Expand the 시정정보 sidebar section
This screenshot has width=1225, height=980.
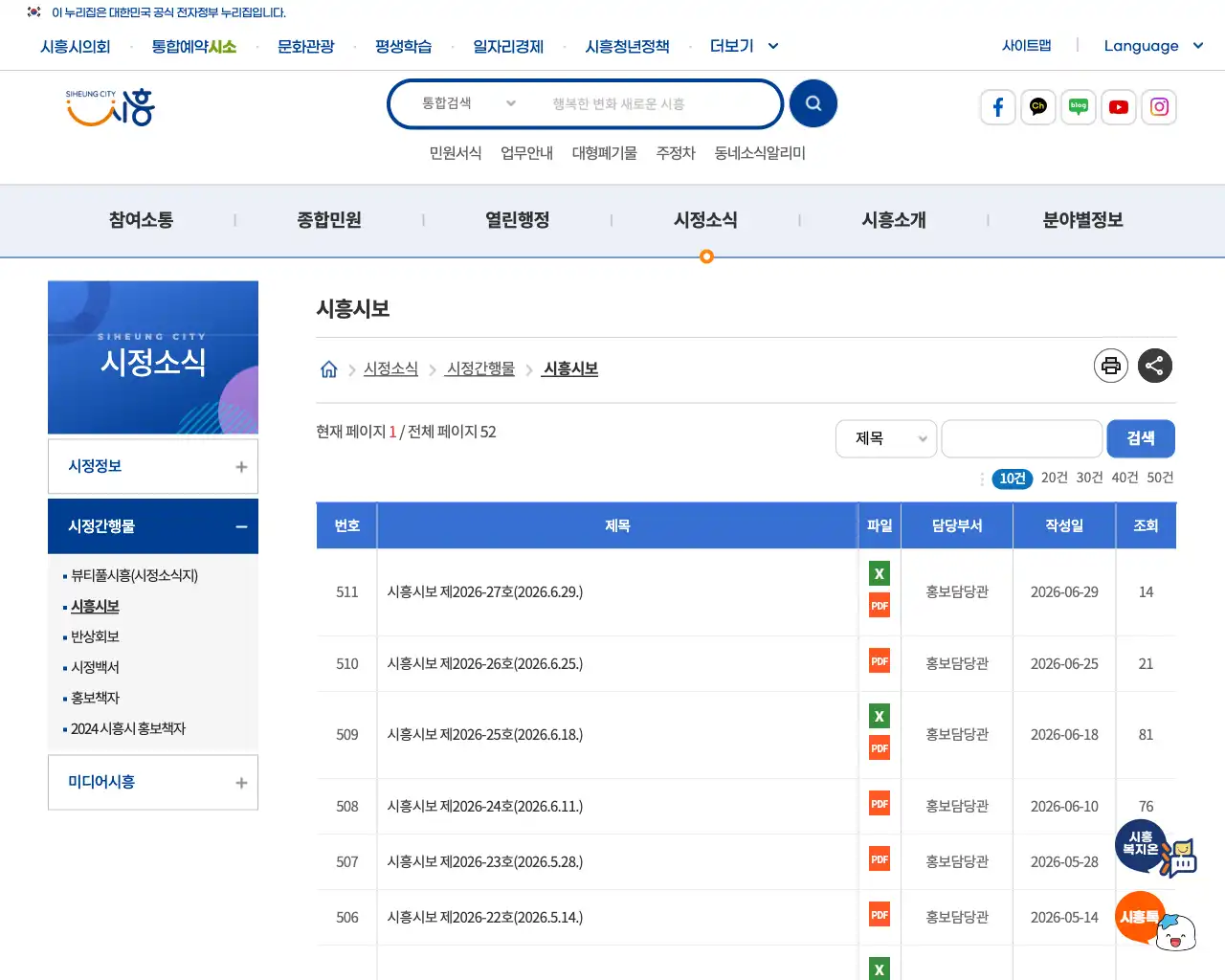tap(153, 466)
